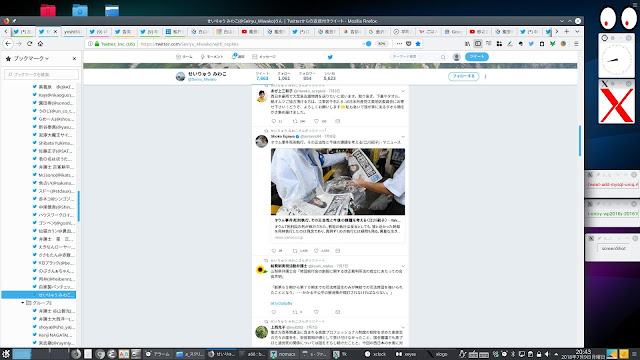The width and height of the screenshot is (640, 360).
Task: Open the Firefox home page button
Action: (x=40, y=44)
